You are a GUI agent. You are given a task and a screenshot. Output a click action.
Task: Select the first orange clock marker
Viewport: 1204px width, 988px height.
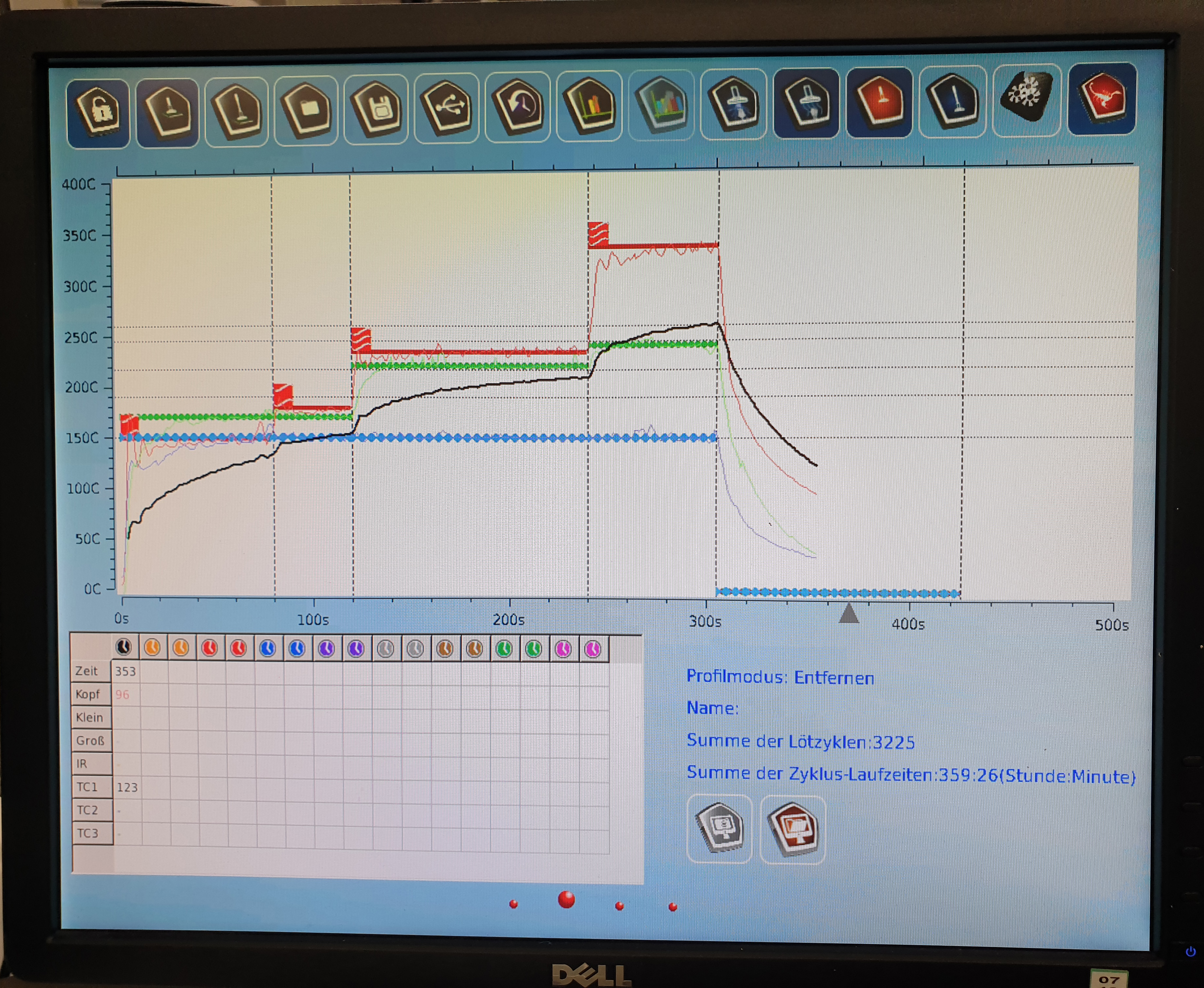tap(152, 648)
